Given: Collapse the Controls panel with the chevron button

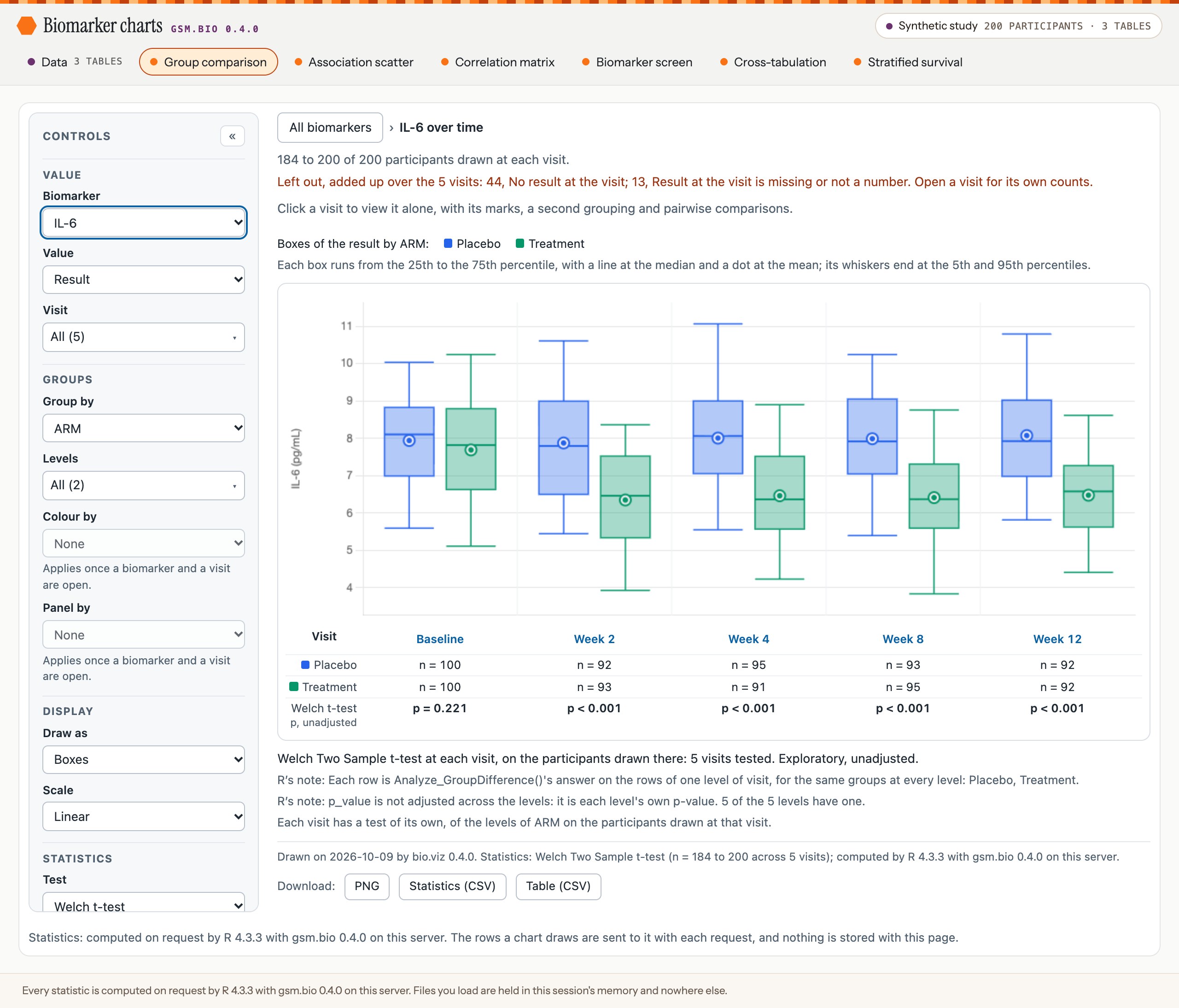Looking at the screenshot, I should [x=232, y=136].
